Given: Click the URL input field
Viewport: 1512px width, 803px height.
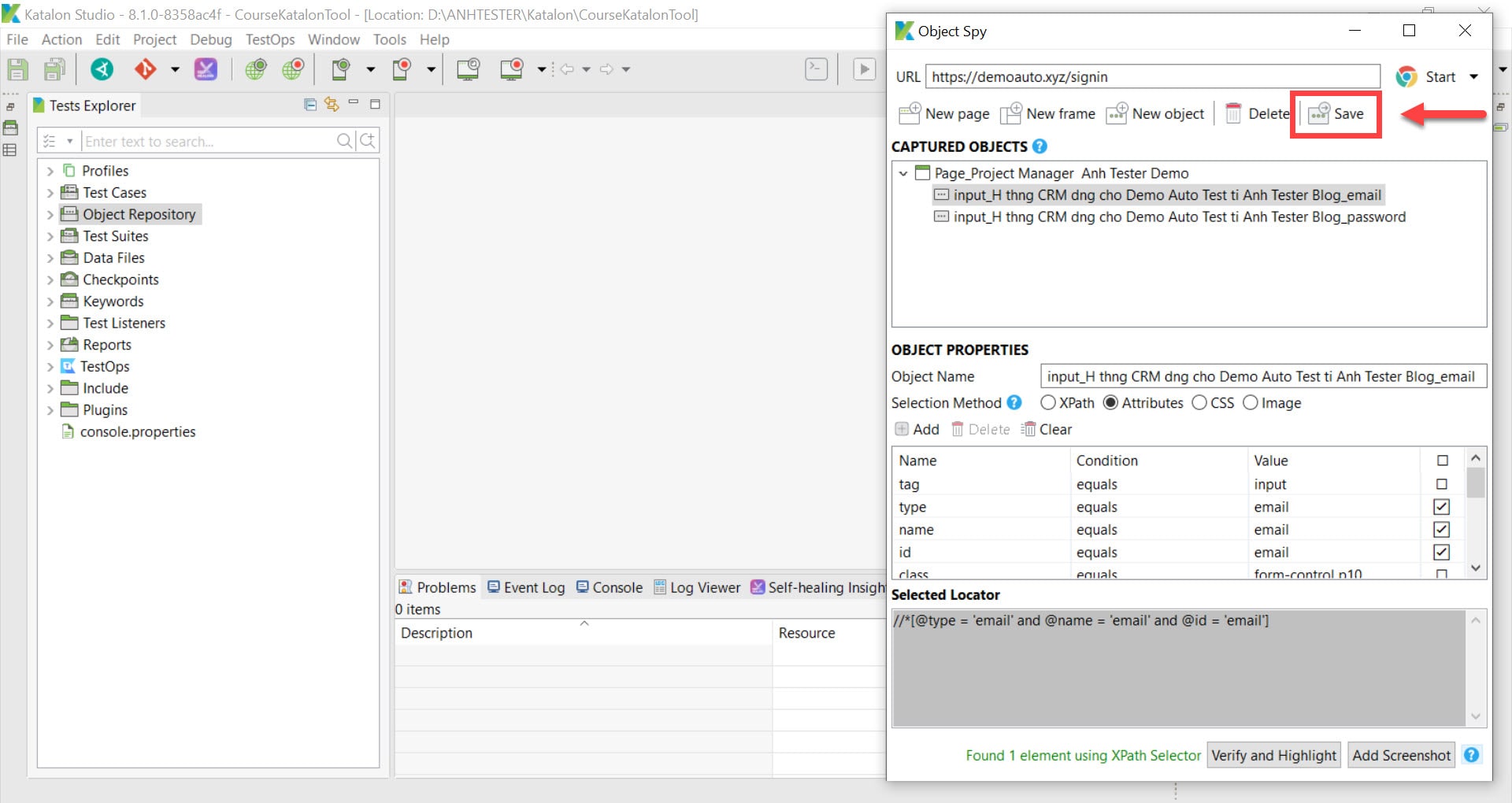Looking at the screenshot, I should (1153, 76).
